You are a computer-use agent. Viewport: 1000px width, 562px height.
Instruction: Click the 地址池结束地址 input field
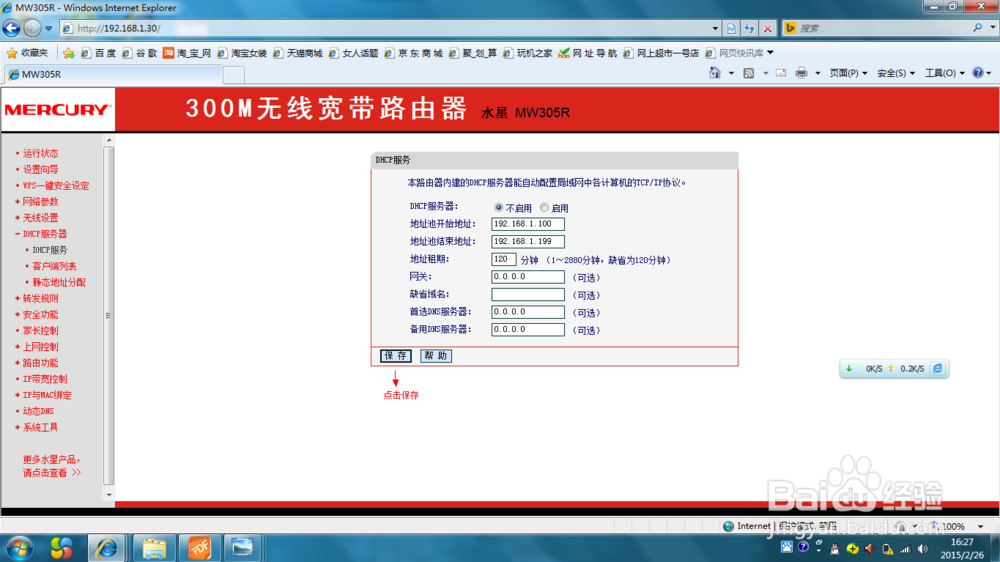(527, 241)
